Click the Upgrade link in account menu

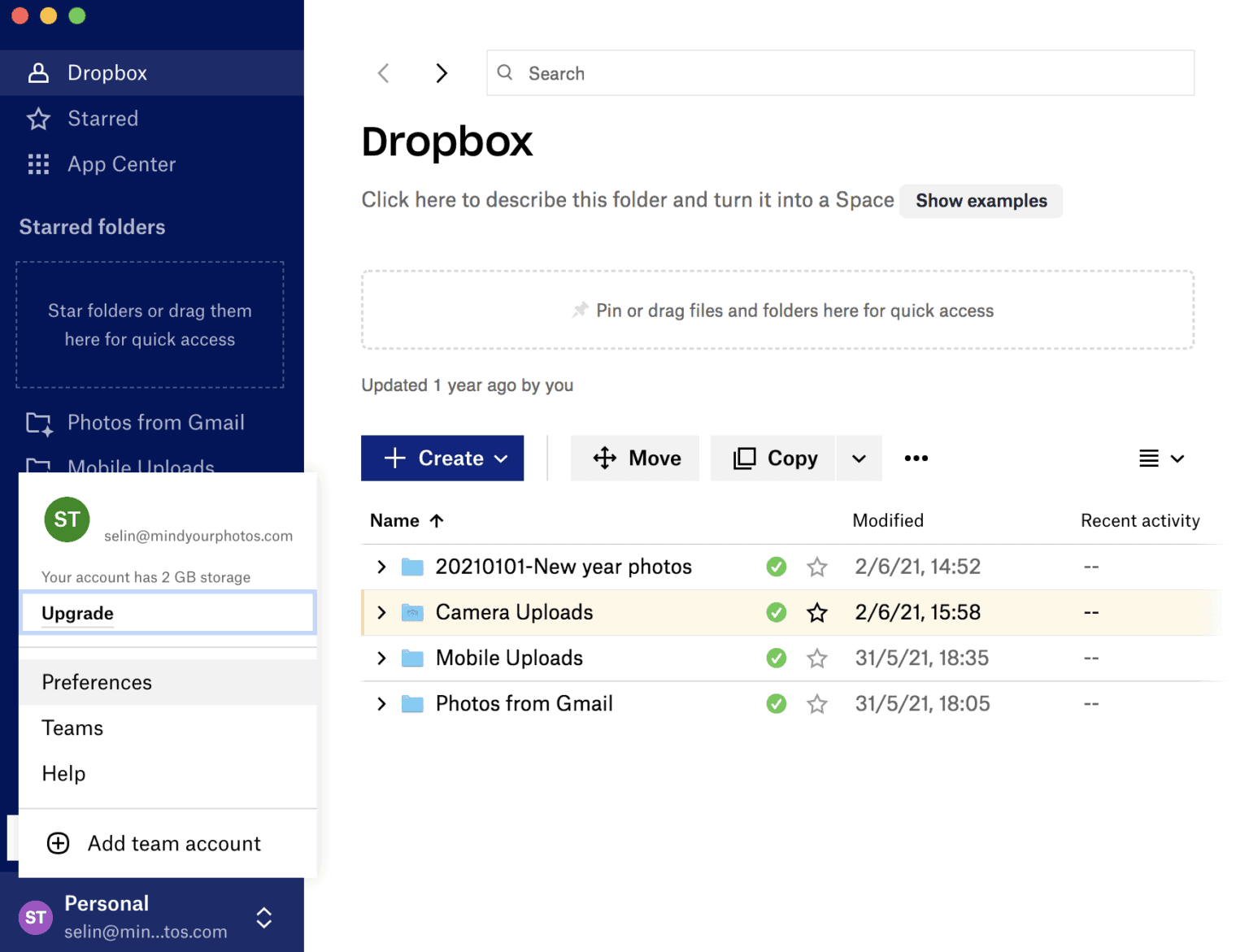point(78,613)
